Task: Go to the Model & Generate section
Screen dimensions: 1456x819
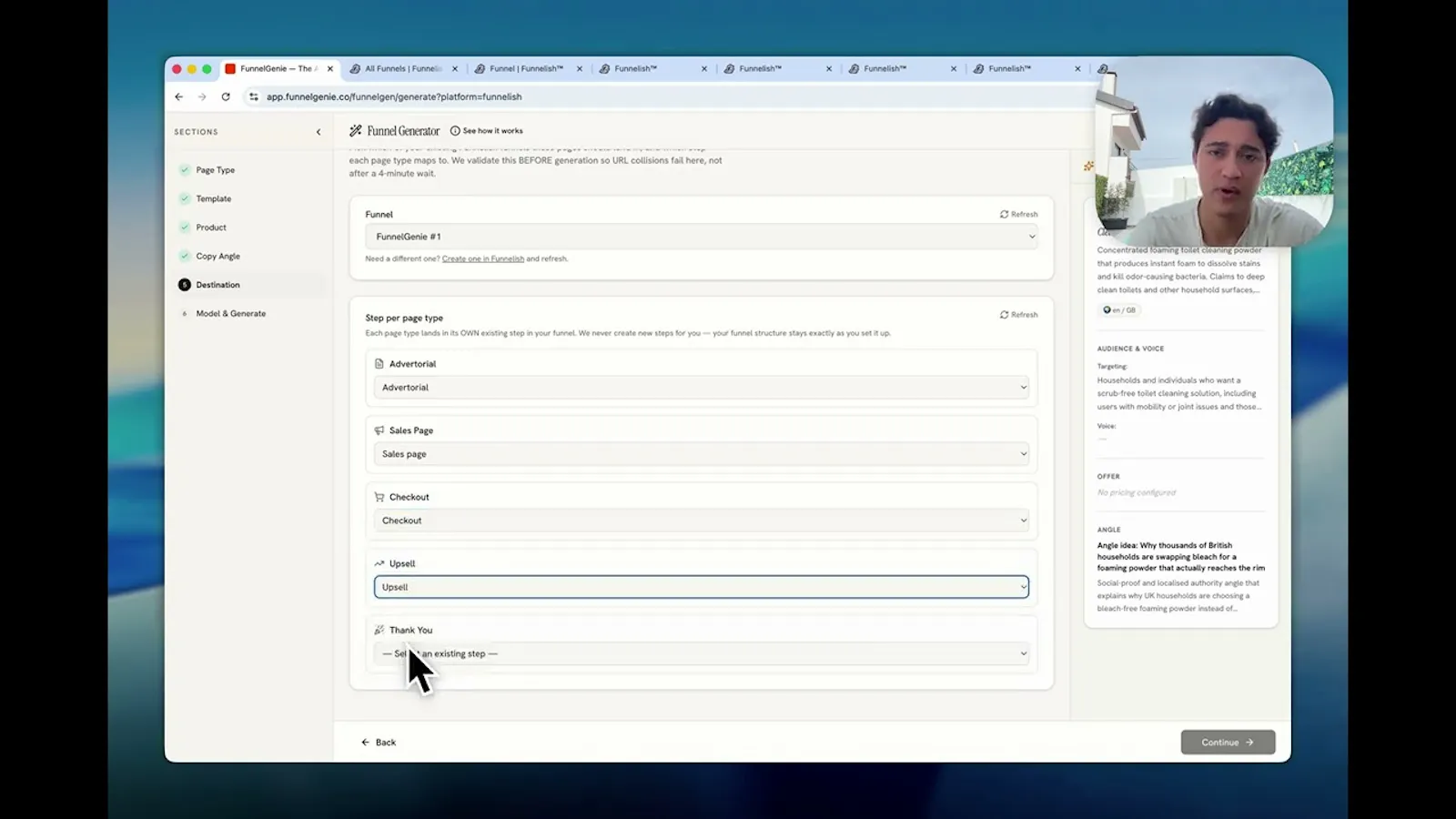Action: pyautogui.click(x=231, y=313)
